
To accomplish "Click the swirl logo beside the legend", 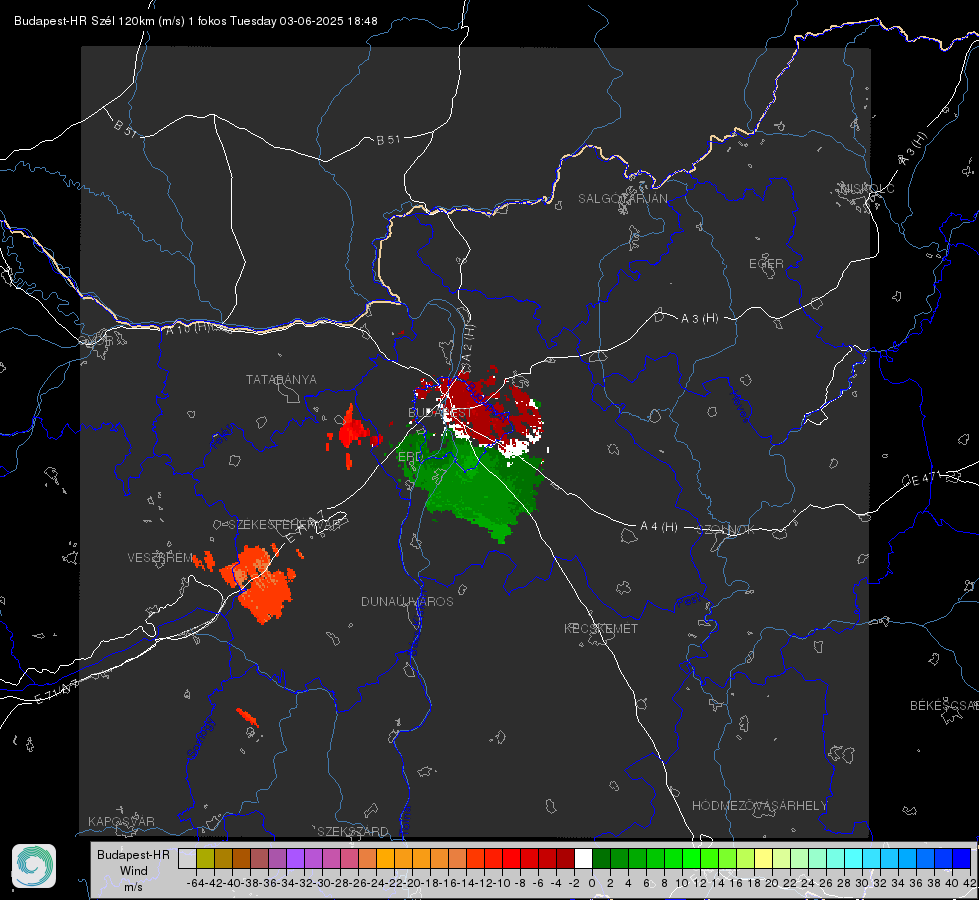I will coord(34,866).
